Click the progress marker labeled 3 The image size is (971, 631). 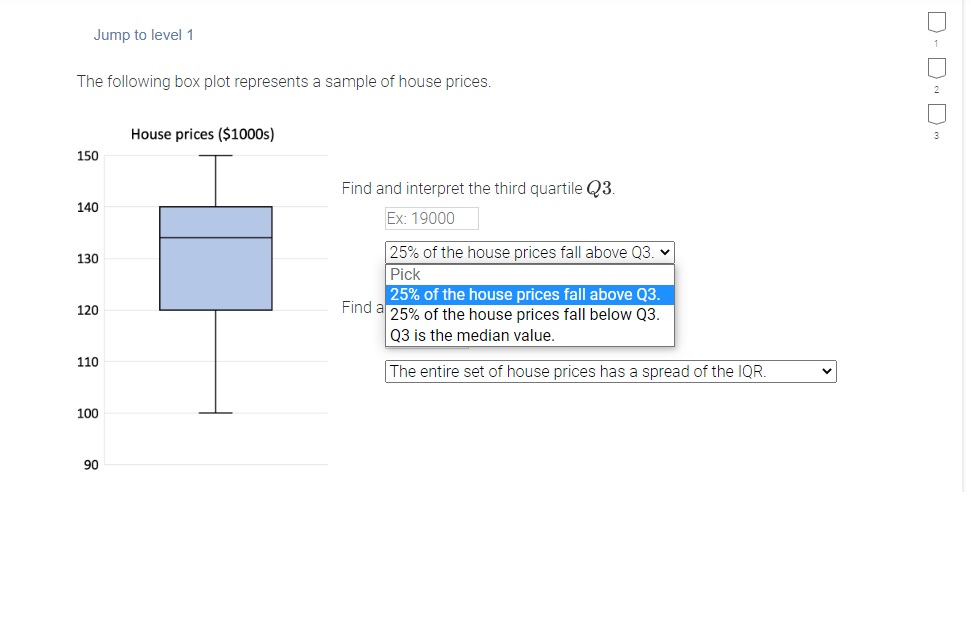[936, 114]
